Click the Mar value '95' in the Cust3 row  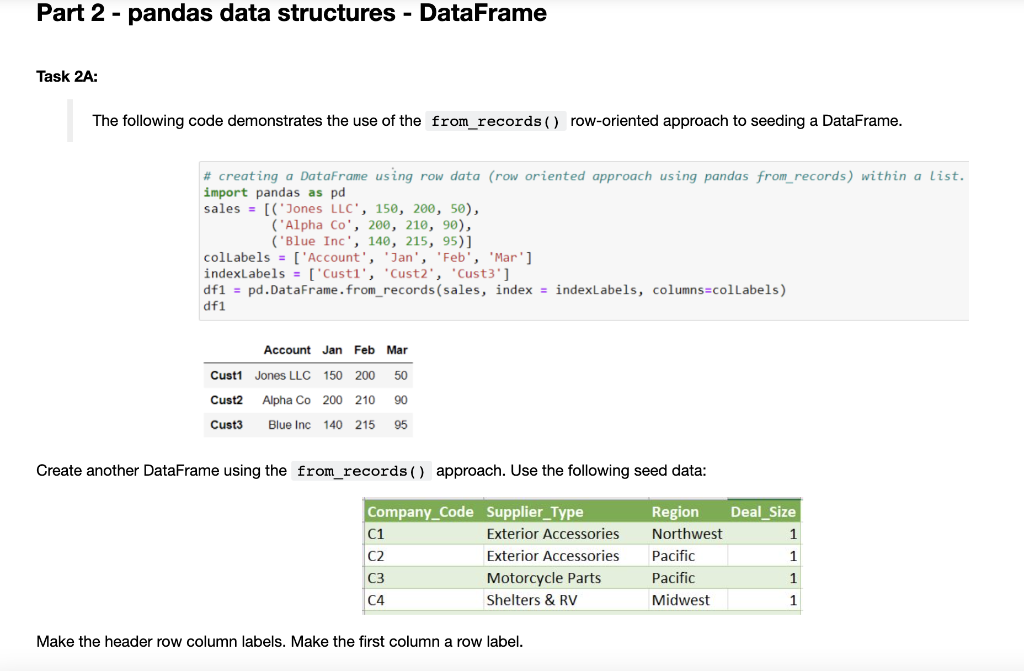[x=400, y=425]
